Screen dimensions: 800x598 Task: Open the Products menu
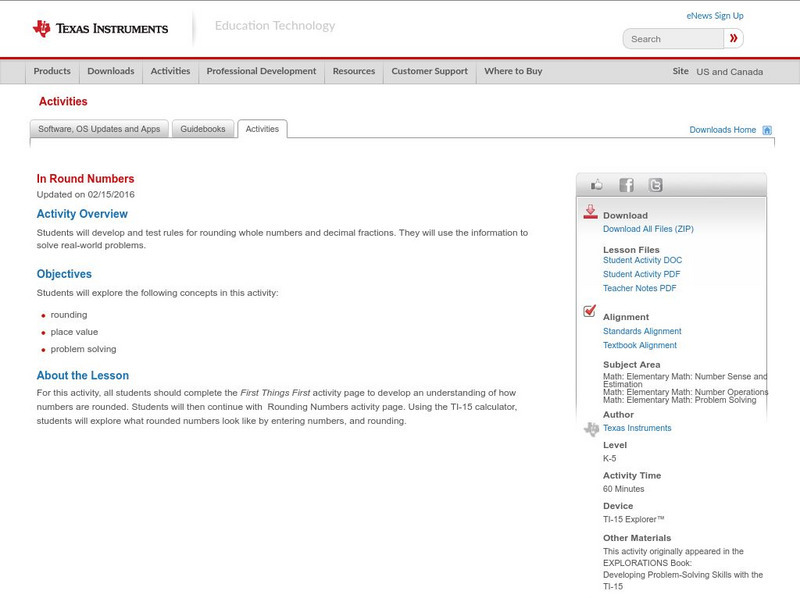pos(52,71)
